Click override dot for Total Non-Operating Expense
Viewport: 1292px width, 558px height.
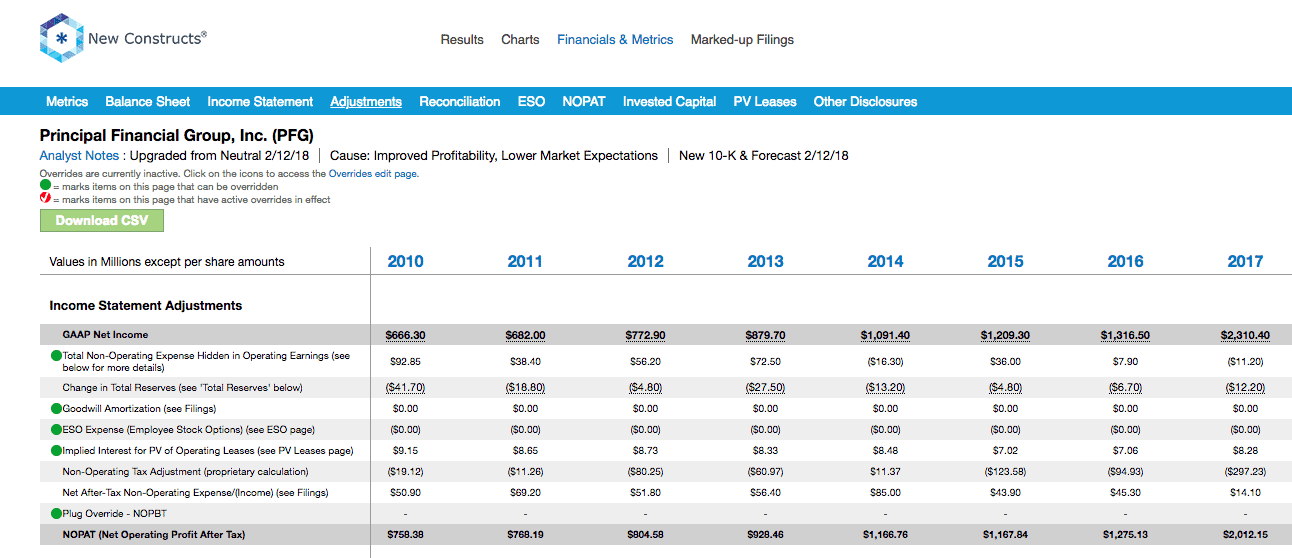pos(56,356)
